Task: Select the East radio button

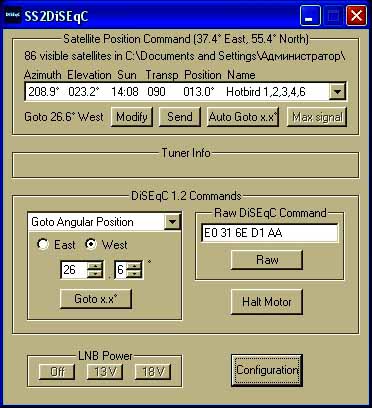Action: (x=43, y=245)
